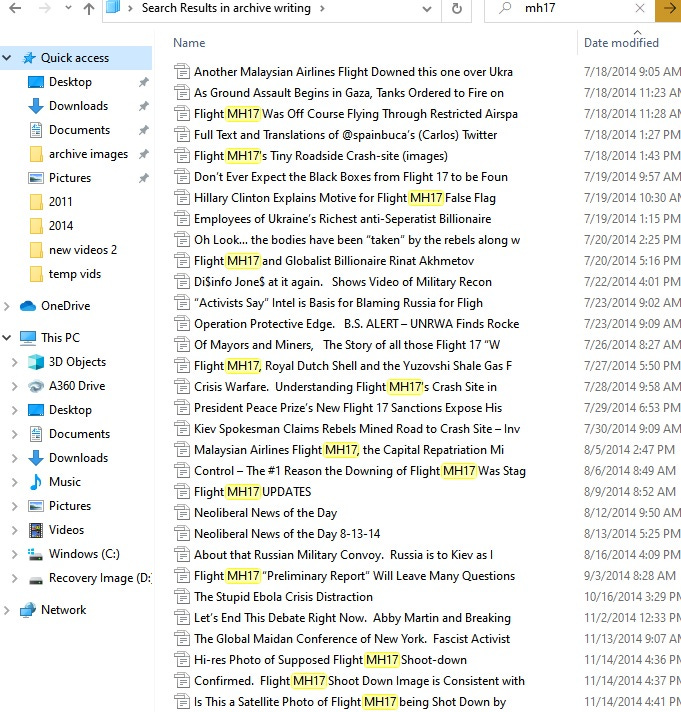Open the new videos 2 folder
The image size is (681, 712).
pyautogui.click(x=83, y=250)
